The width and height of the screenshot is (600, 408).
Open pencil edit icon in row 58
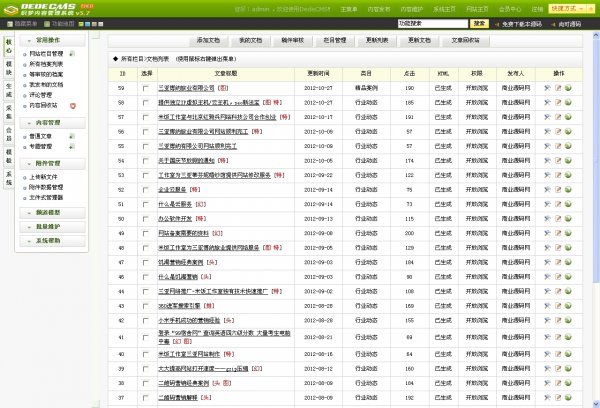point(558,103)
